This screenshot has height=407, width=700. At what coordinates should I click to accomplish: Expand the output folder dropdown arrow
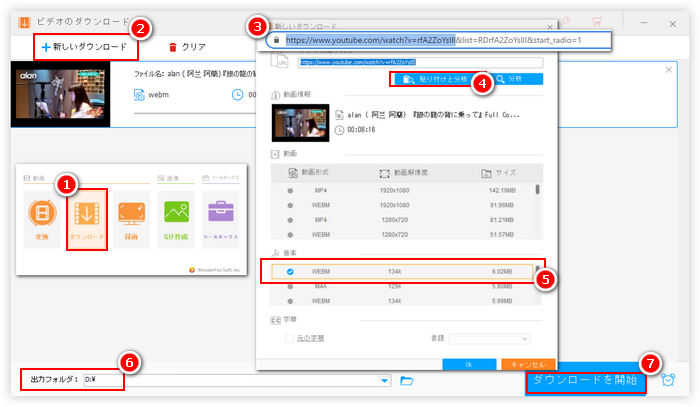(x=385, y=381)
